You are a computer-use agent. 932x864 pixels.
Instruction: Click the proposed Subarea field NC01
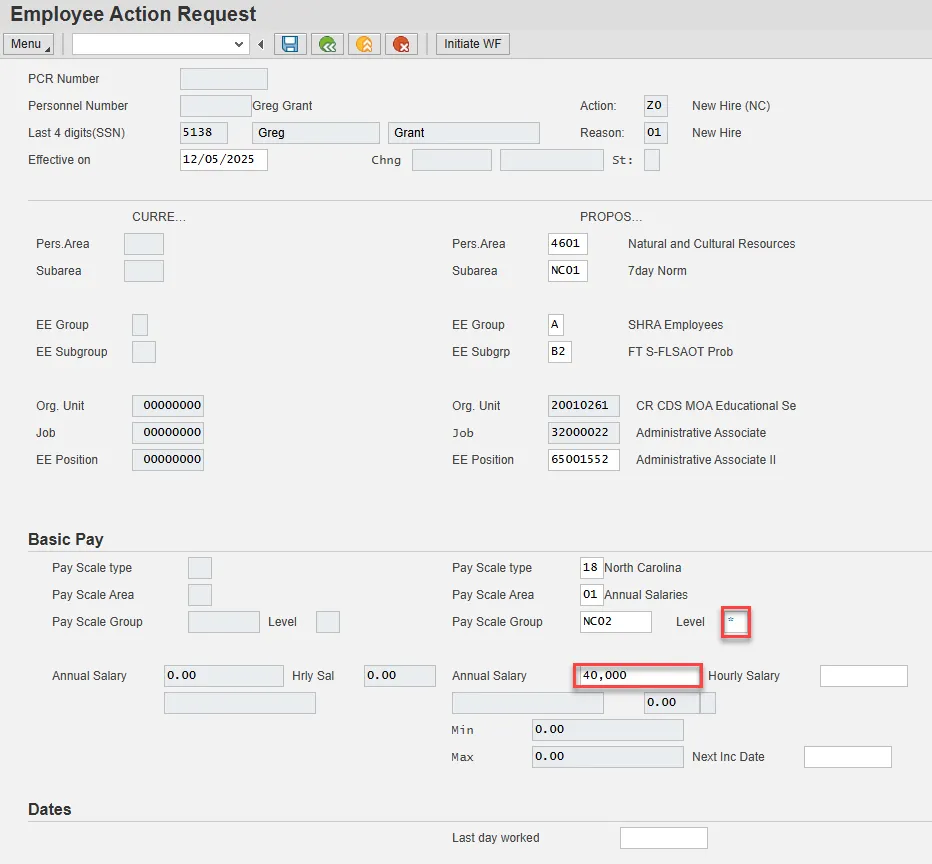(x=568, y=271)
